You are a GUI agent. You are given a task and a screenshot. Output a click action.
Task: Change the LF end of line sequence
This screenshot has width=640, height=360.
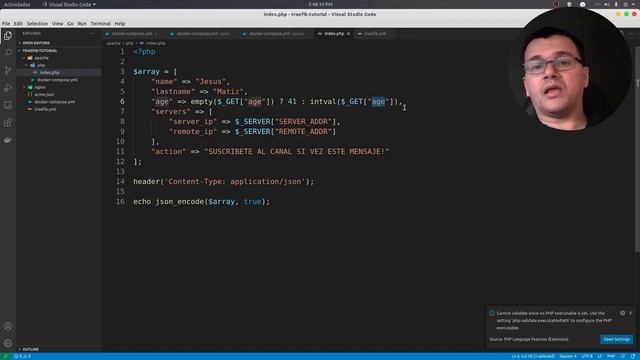coord(600,356)
